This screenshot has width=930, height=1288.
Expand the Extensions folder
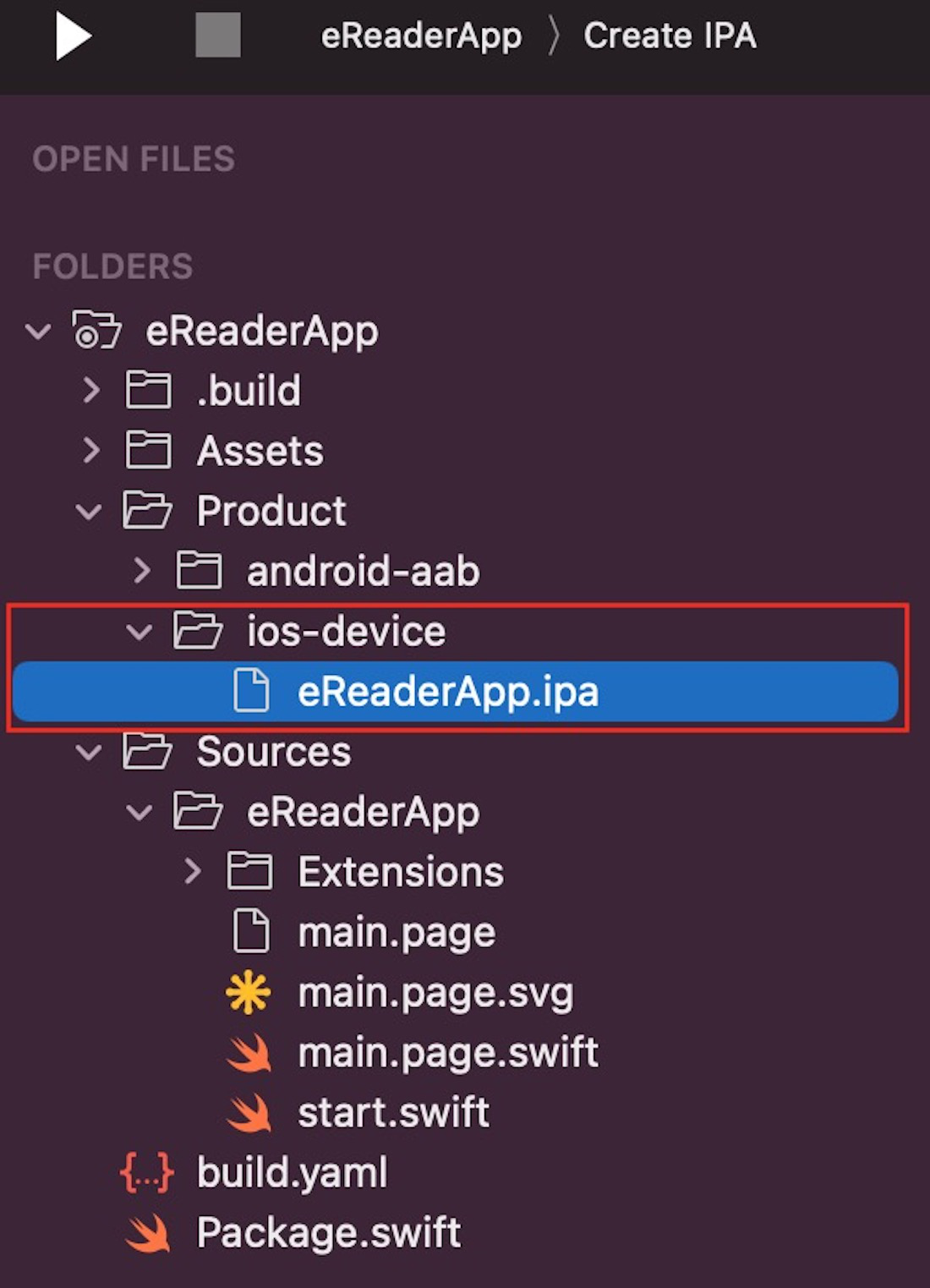[x=192, y=872]
